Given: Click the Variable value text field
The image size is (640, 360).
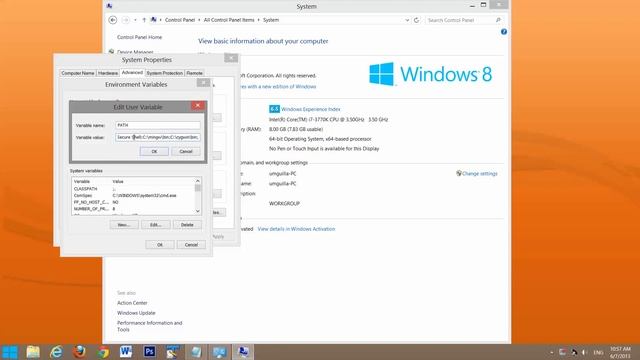Looking at the screenshot, I should [x=158, y=138].
